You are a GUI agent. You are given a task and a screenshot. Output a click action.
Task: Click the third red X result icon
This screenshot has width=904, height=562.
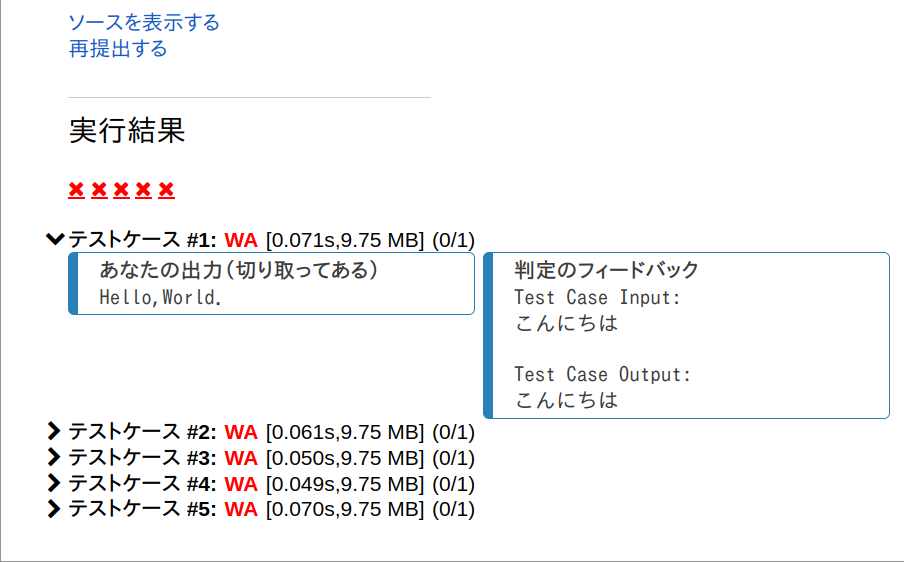[121, 190]
